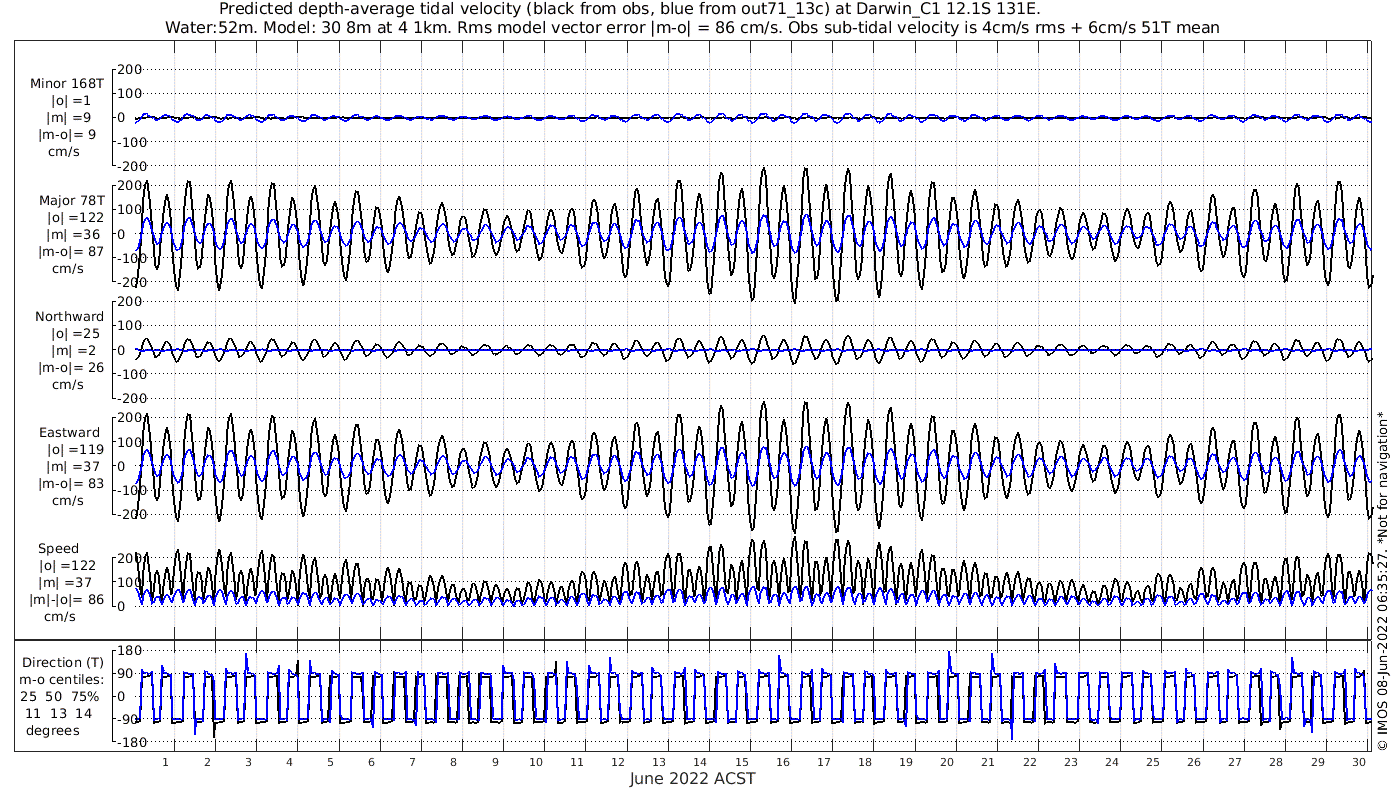The width and height of the screenshot is (1400, 800).
Task: Click the 'June 2022 ACST' axis title
Action: point(693,778)
